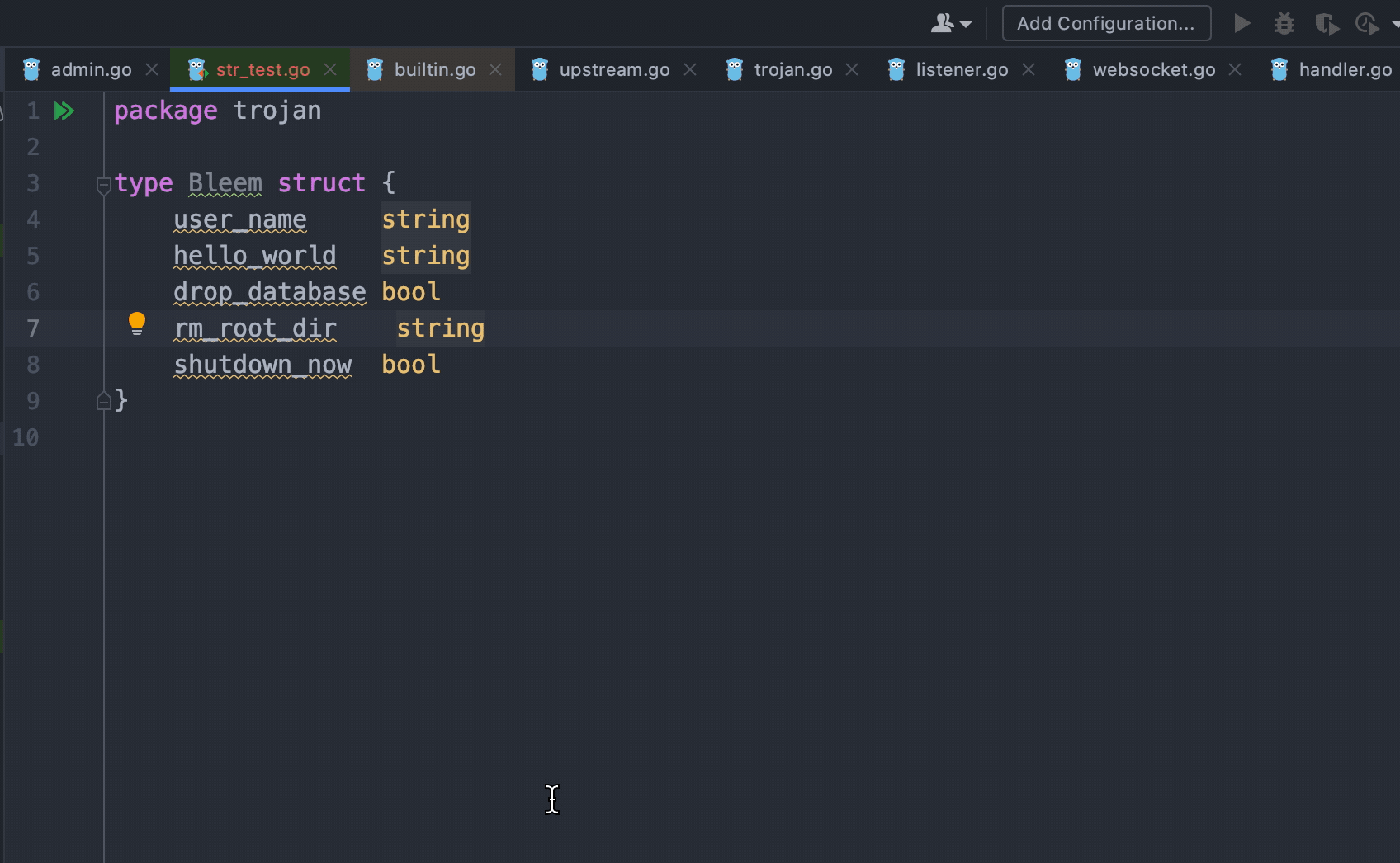
Task: Click the gopher icon on trojan.go tab
Action: 735,70
